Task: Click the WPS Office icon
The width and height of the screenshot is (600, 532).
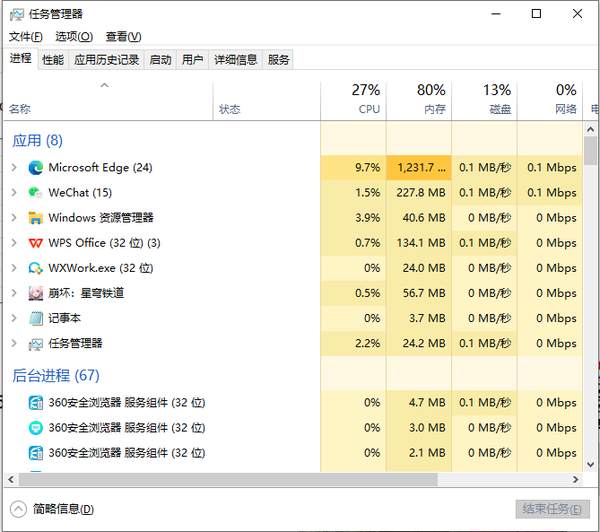Action: 36,243
